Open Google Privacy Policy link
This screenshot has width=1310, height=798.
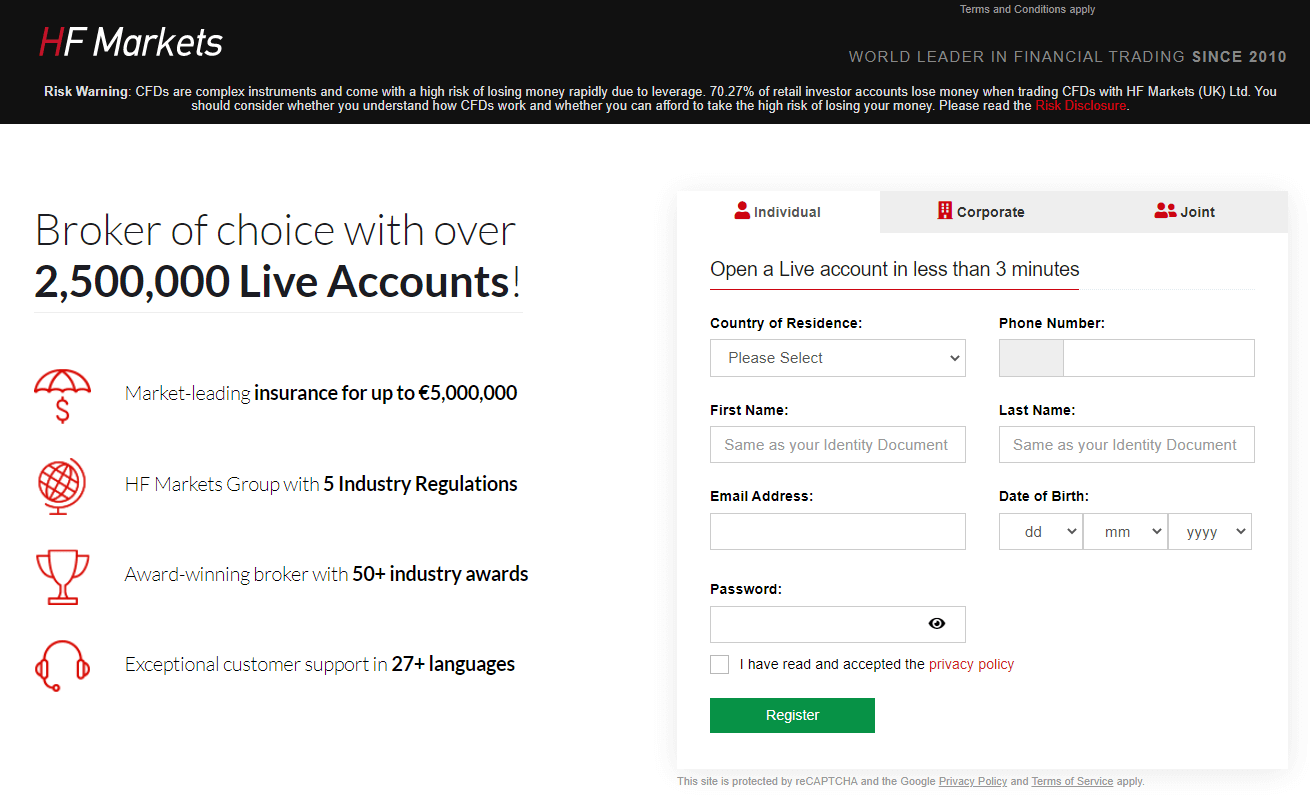click(x=973, y=781)
